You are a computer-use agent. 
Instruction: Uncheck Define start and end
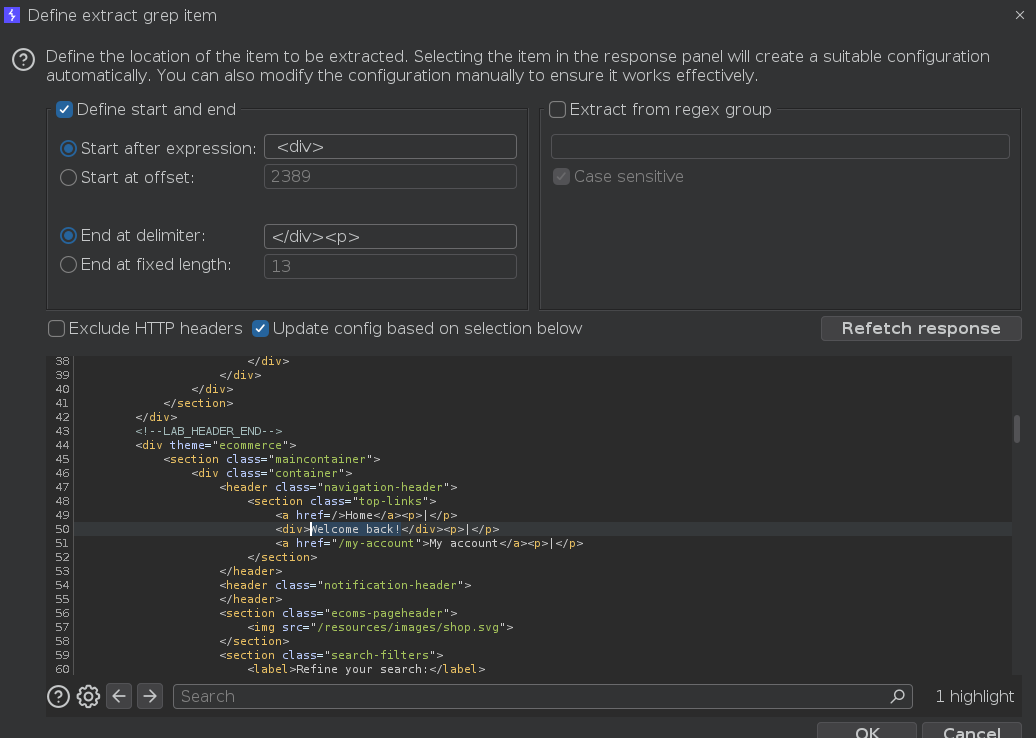[64, 109]
